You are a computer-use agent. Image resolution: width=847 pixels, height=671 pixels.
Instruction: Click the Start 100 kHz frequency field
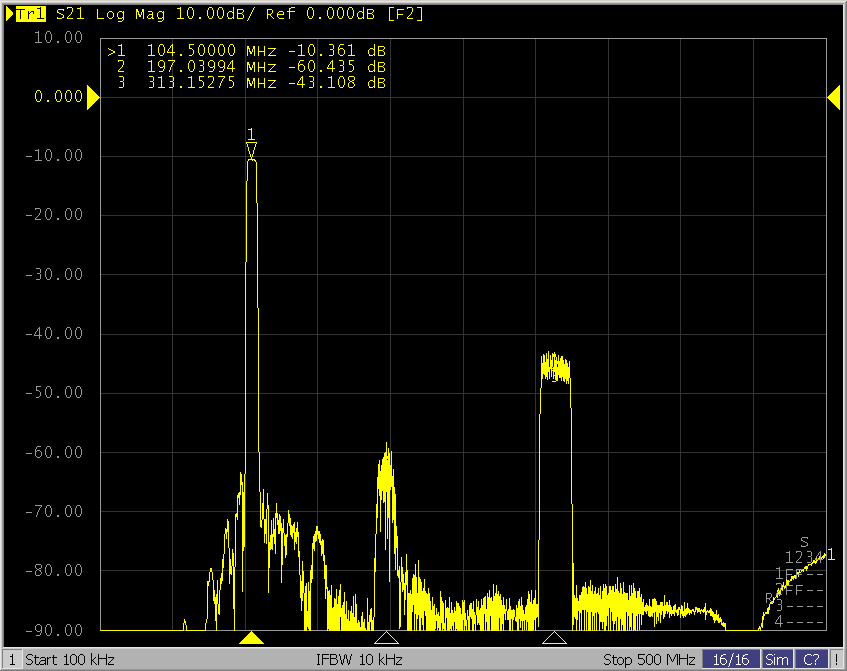pyautogui.click(x=70, y=660)
